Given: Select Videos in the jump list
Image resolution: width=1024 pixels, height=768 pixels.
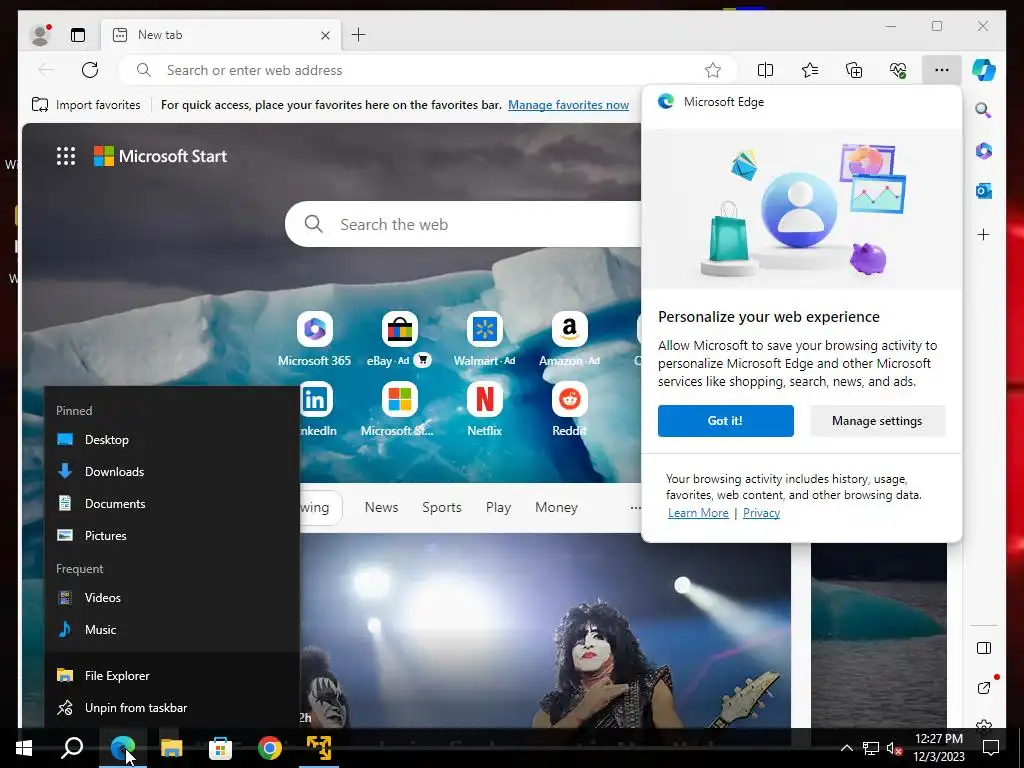Looking at the screenshot, I should [172, 598].
